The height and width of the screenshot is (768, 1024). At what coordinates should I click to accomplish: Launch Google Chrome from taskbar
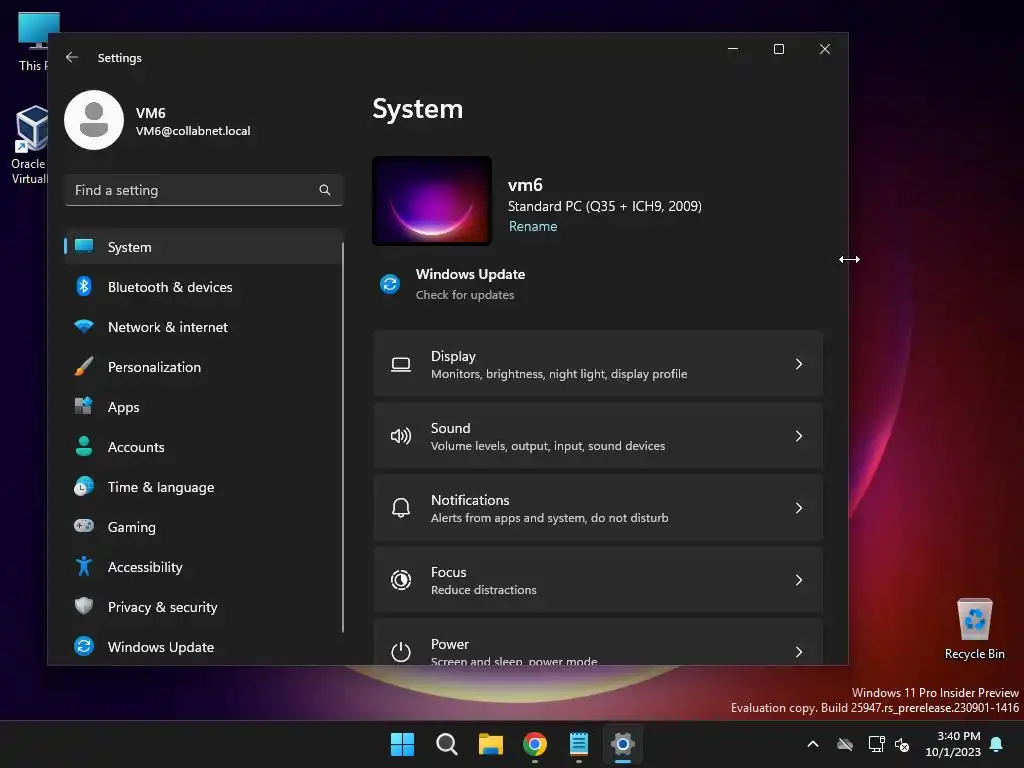click(x=535, y=744)
